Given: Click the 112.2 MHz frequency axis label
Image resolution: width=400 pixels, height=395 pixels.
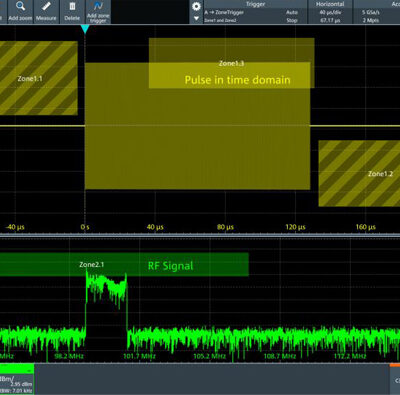Looking at the screenshot, I should click(350, 356).
